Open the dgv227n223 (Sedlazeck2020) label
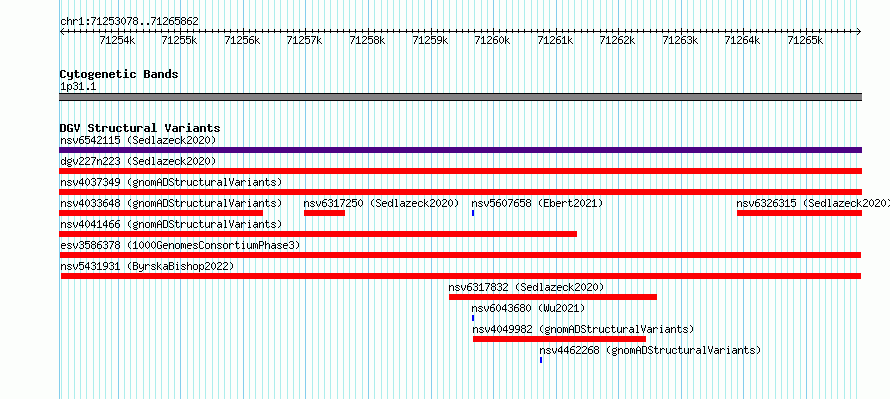 pyautogui.click(x=138, y=161)
